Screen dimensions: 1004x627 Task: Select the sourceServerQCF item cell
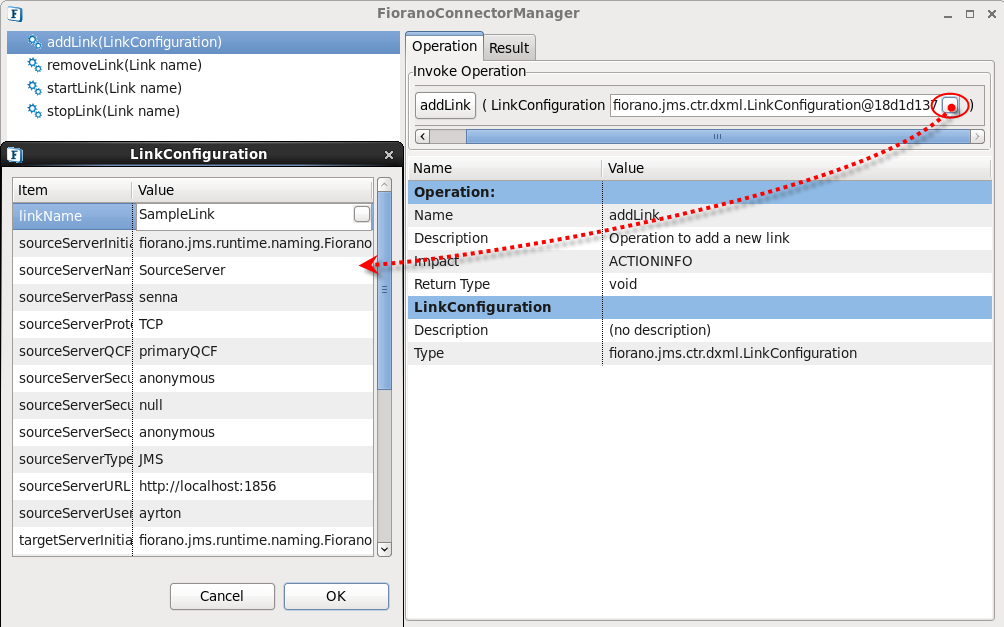[x=72, y=351]
